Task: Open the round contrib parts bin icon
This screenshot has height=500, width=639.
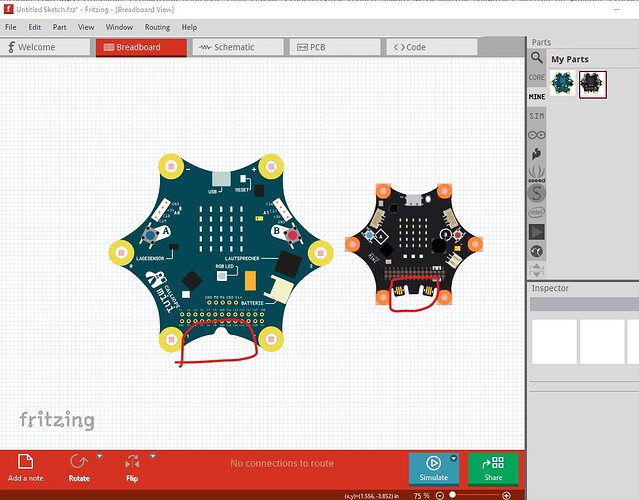Action: (x=537, y=251)
